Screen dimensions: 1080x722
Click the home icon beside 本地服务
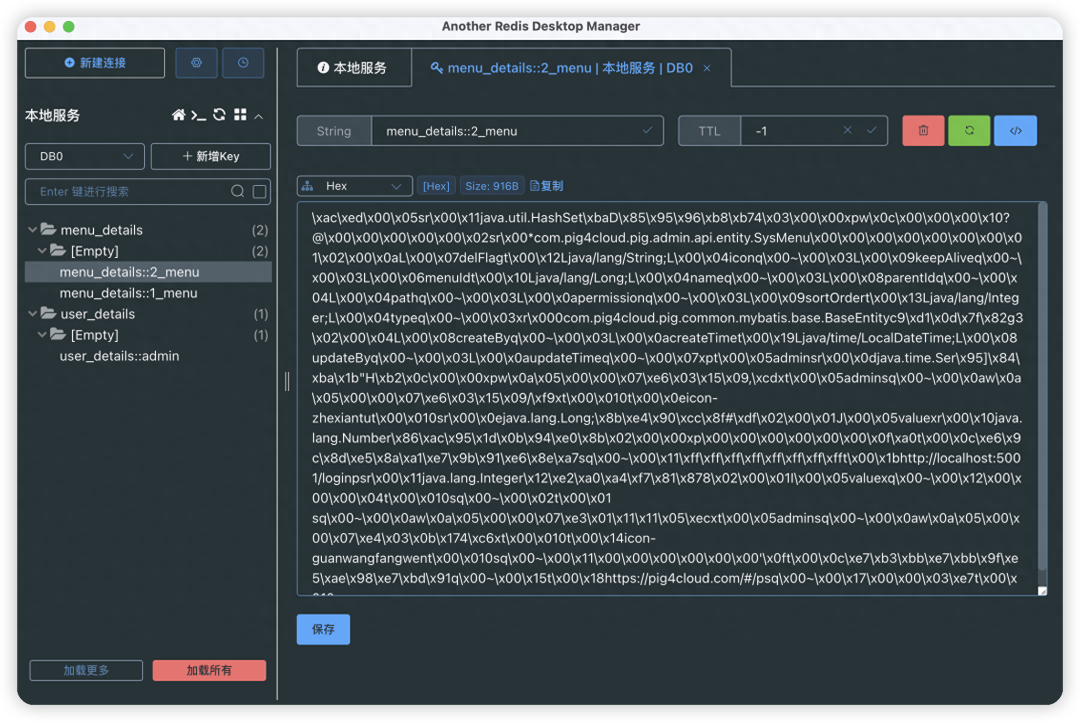tap(179, 115)
